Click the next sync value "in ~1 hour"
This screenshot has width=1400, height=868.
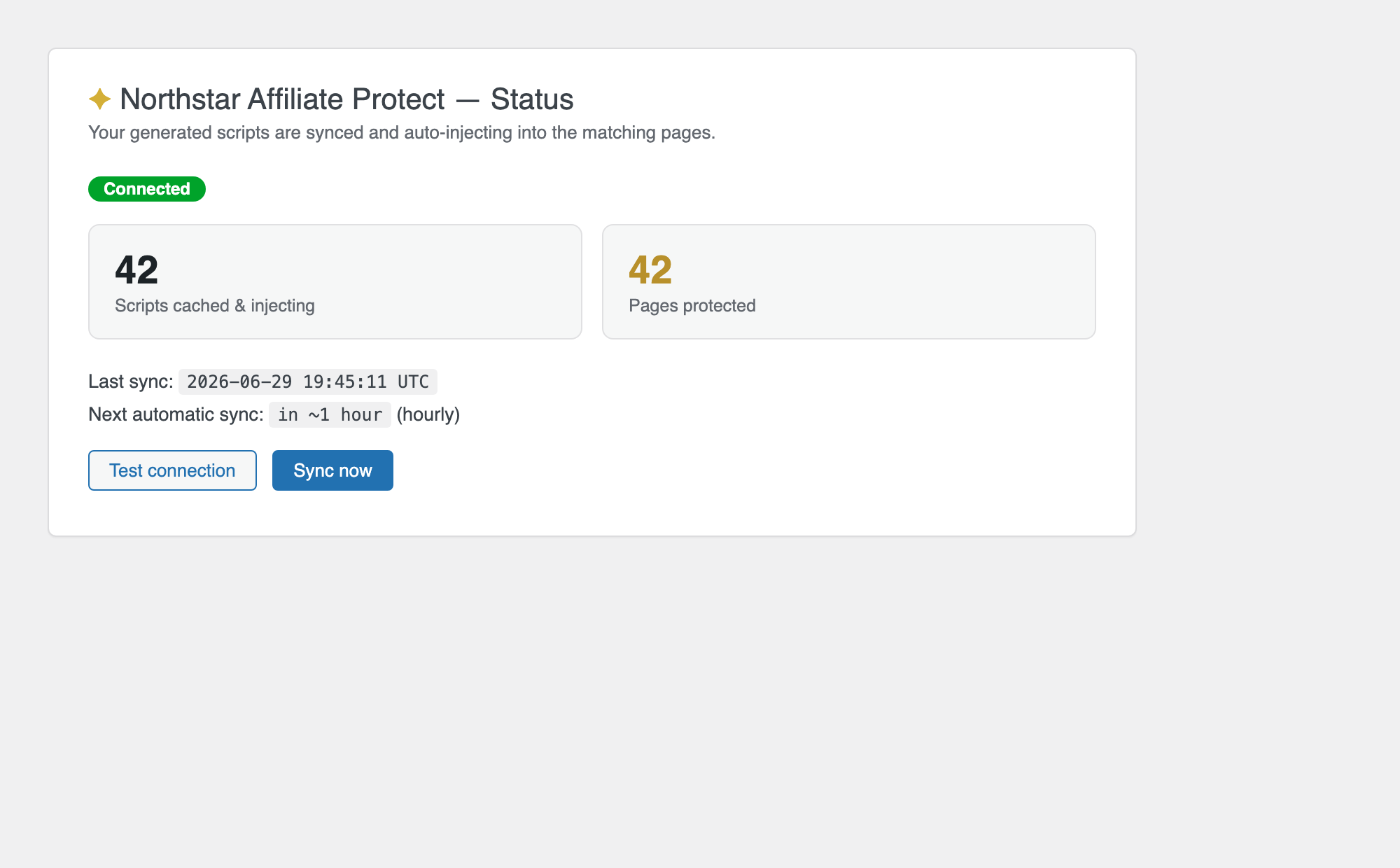[x=330, y=414]
